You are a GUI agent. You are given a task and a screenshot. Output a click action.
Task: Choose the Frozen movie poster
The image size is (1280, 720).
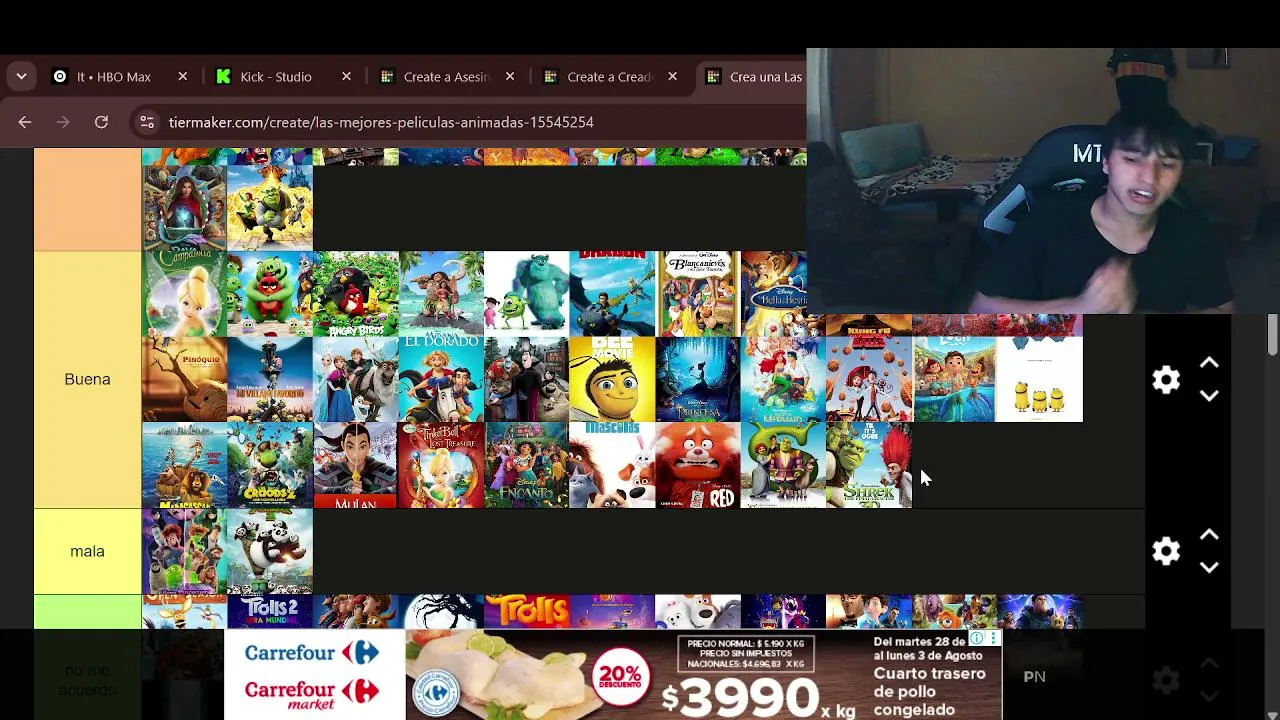click(x=356, y=380)
